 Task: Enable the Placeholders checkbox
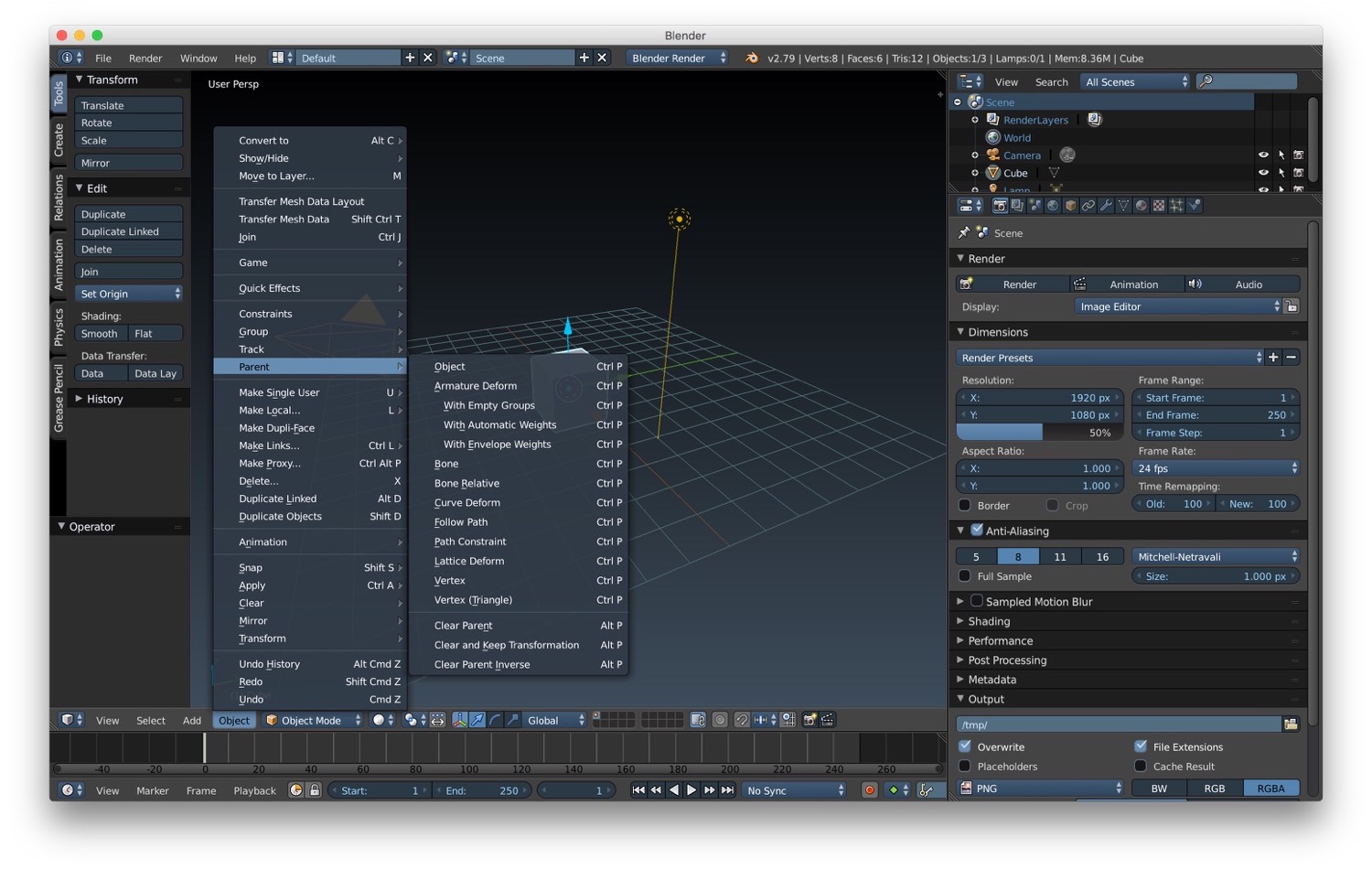click(964, 766)
